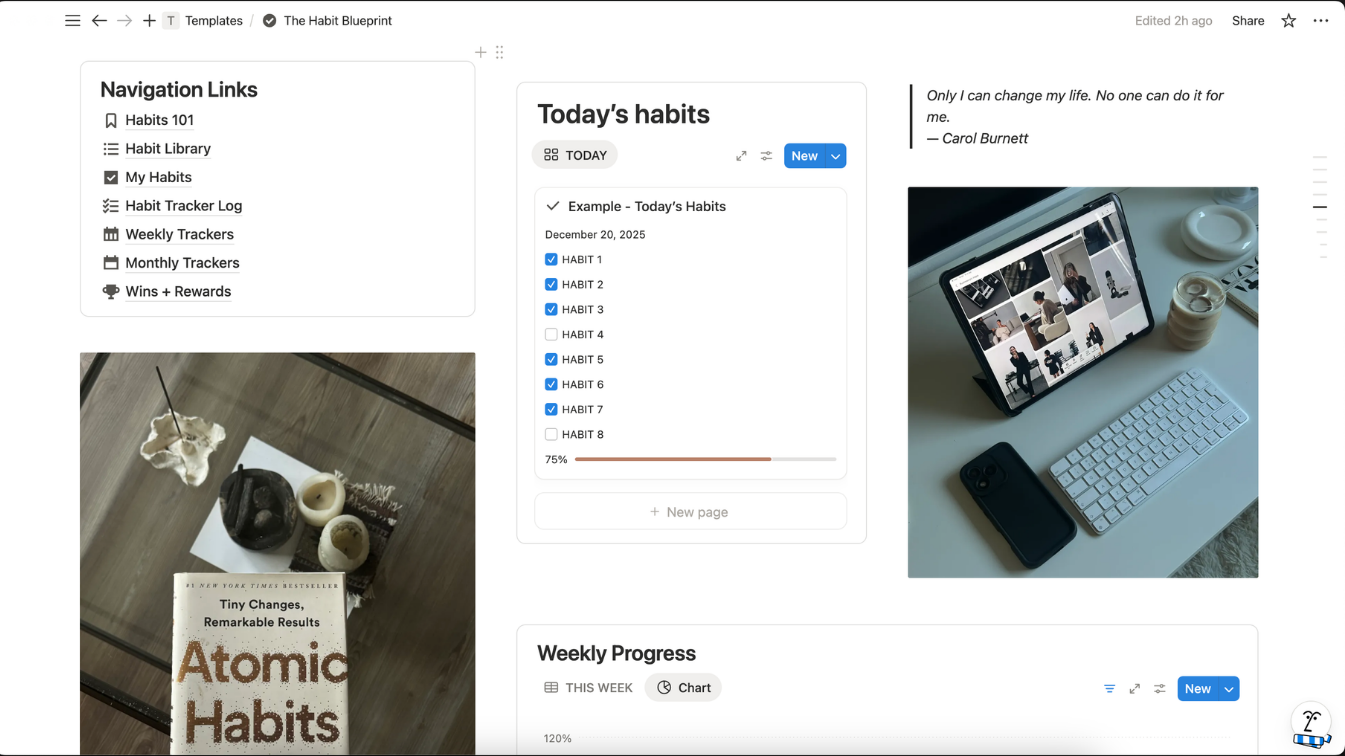
Task: Go forward with the right arrow
Action: click(x=124, y=20)
